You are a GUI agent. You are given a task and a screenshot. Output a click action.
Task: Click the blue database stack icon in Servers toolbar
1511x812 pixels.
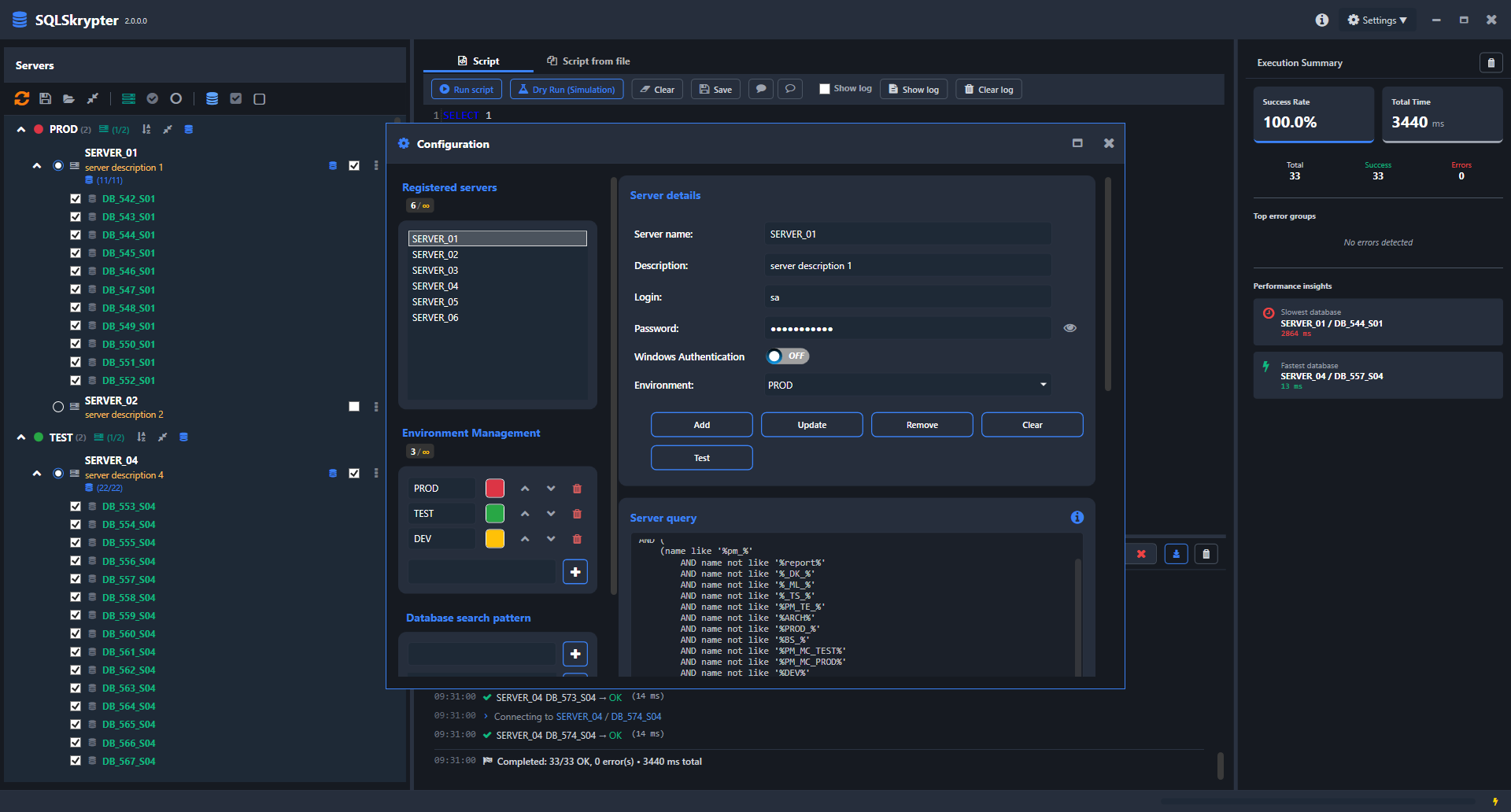[x=212, y=98]
